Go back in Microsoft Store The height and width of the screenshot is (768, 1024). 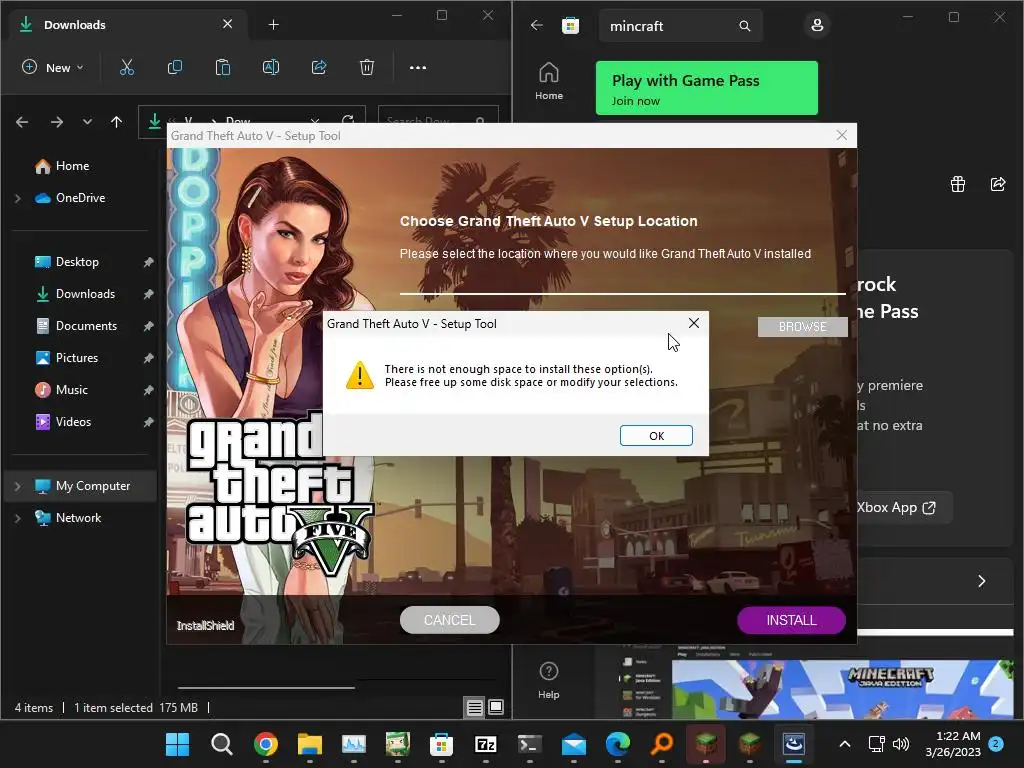tap(537, 25)
